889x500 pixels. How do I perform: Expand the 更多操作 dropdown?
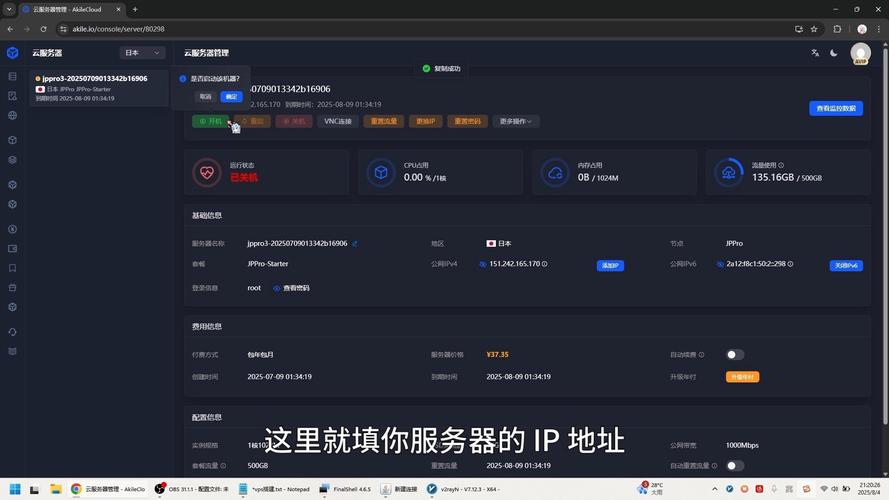[x=516, y=121]
